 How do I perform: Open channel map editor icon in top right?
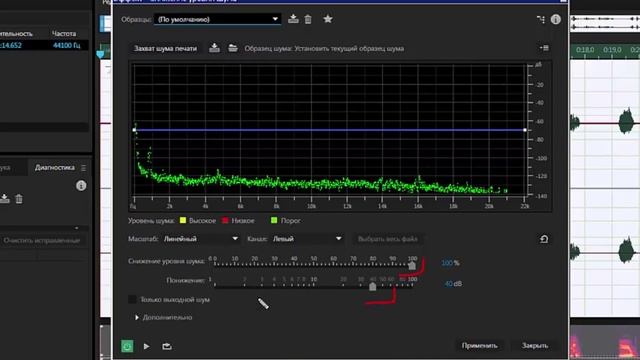click(541, 19)
